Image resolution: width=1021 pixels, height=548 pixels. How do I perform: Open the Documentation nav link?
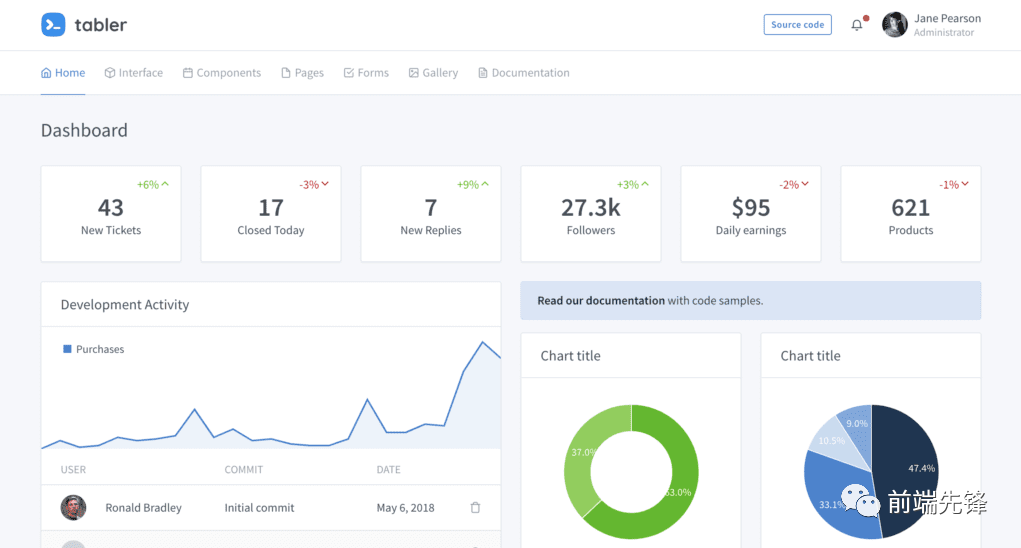click(524, 73)
